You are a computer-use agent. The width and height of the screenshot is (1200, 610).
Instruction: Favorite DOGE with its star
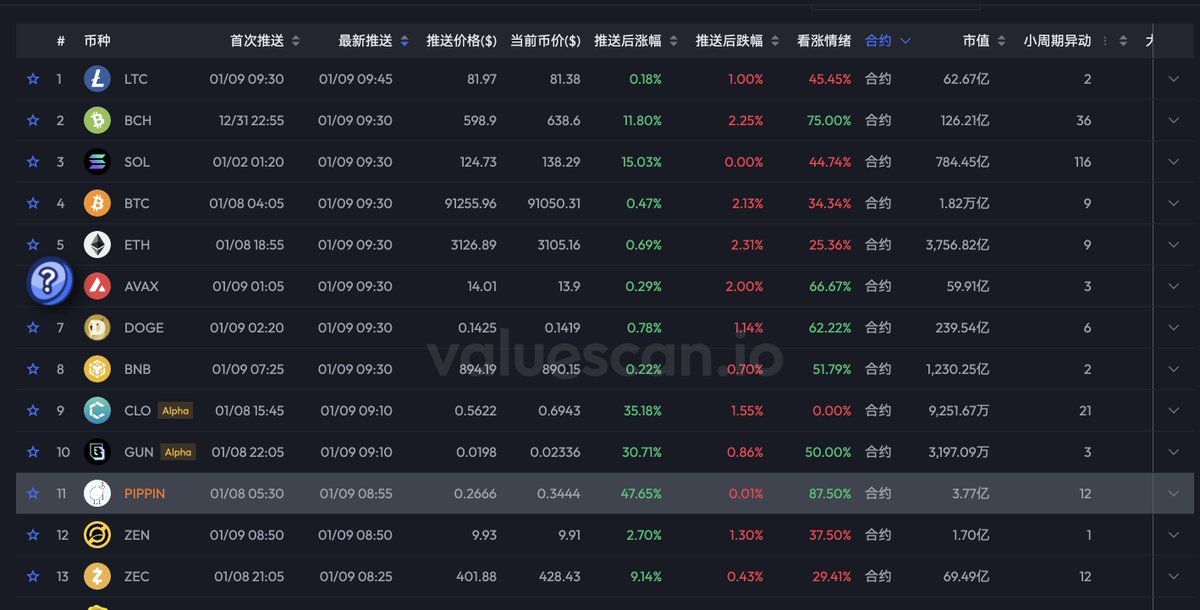tap(33, 328)
